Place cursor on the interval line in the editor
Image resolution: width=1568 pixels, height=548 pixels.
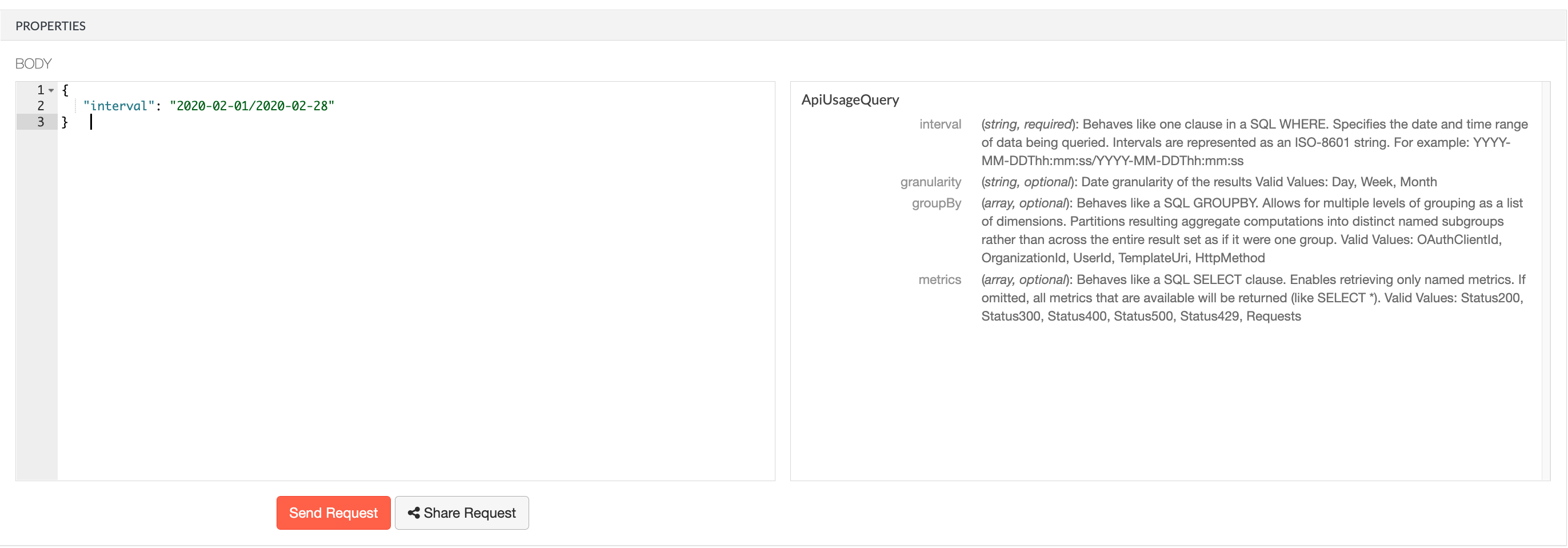pos(210,105)
